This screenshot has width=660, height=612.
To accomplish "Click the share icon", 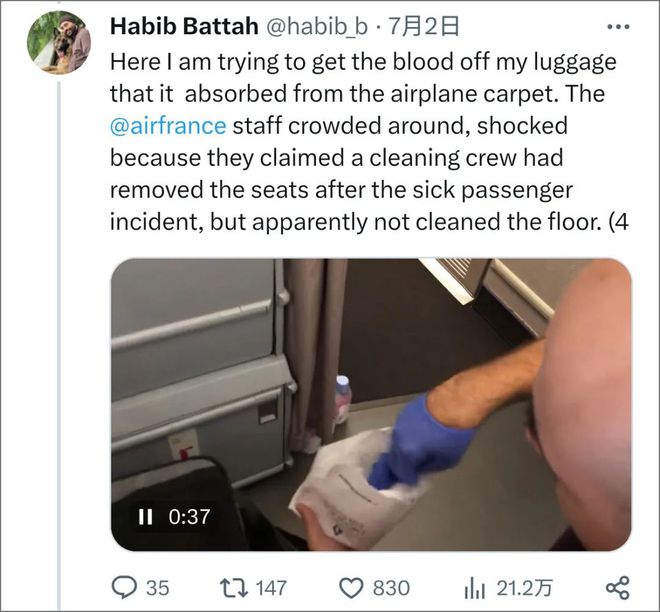I will 617,588.
